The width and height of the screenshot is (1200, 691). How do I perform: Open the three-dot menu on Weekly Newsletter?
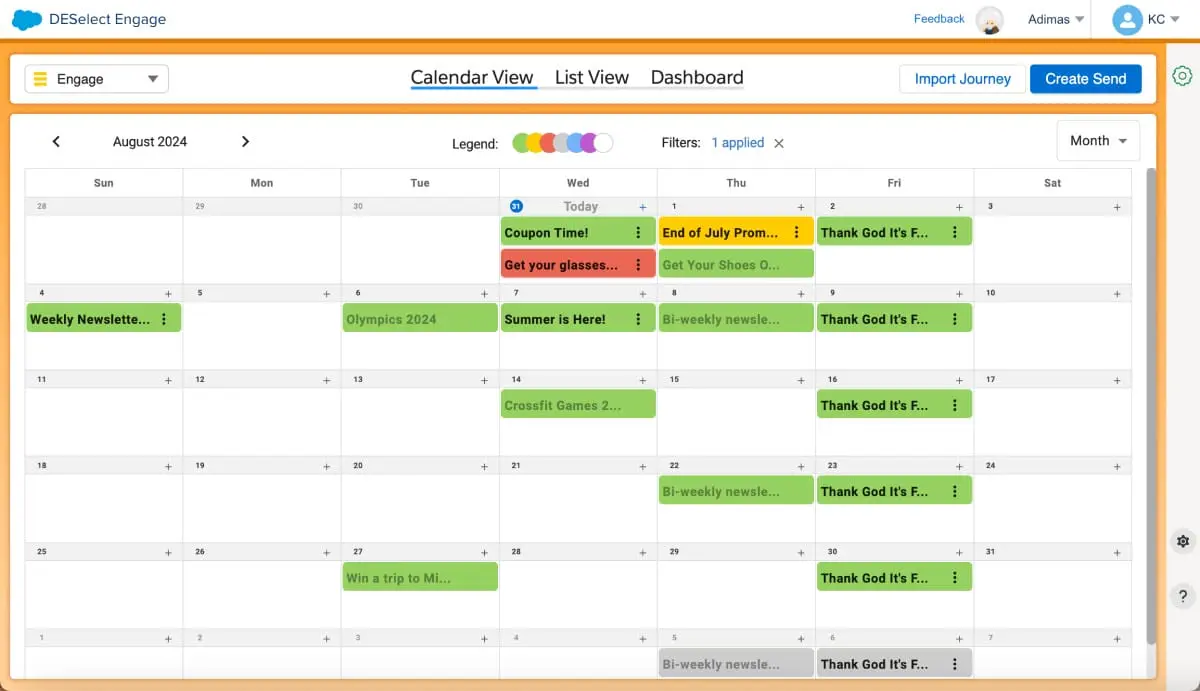(164, 319)
